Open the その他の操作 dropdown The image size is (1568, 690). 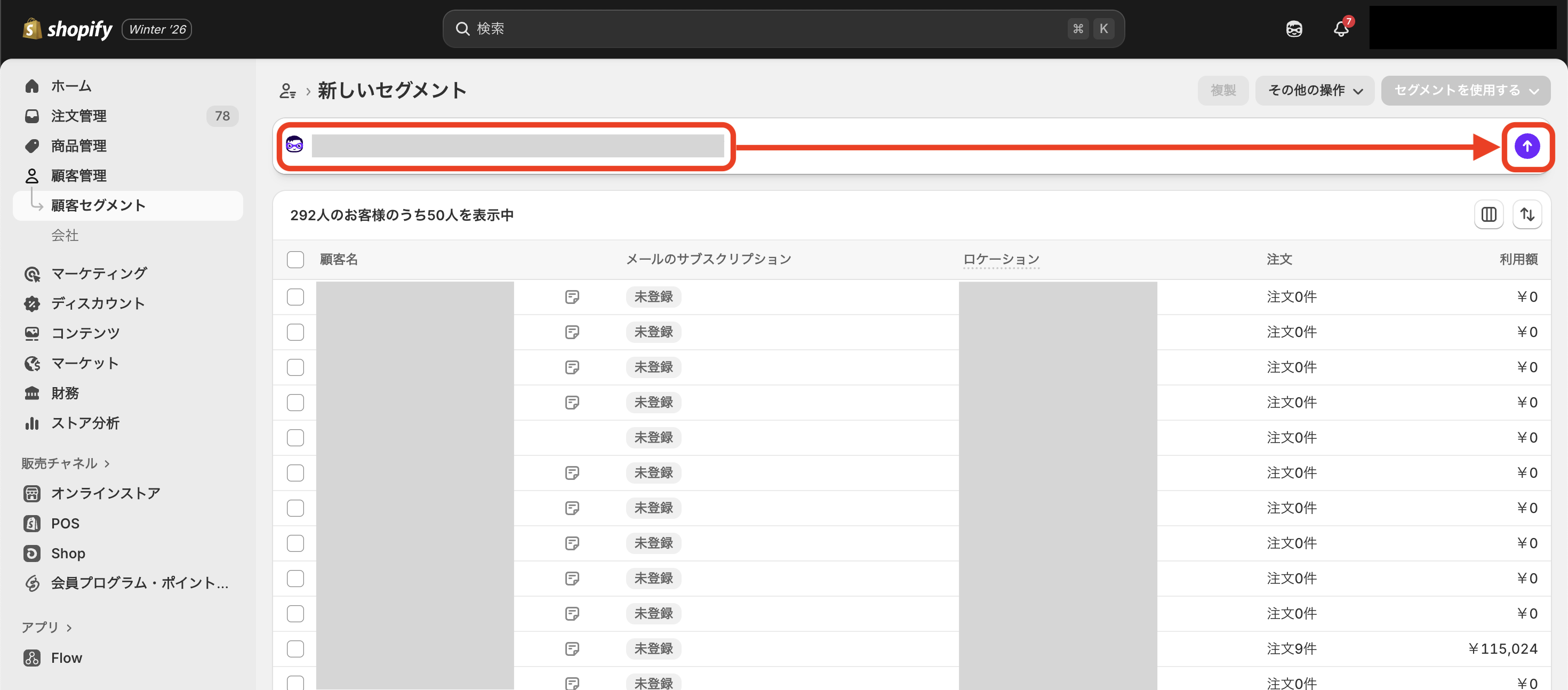pyautogui.click(x=1314, y=91)
